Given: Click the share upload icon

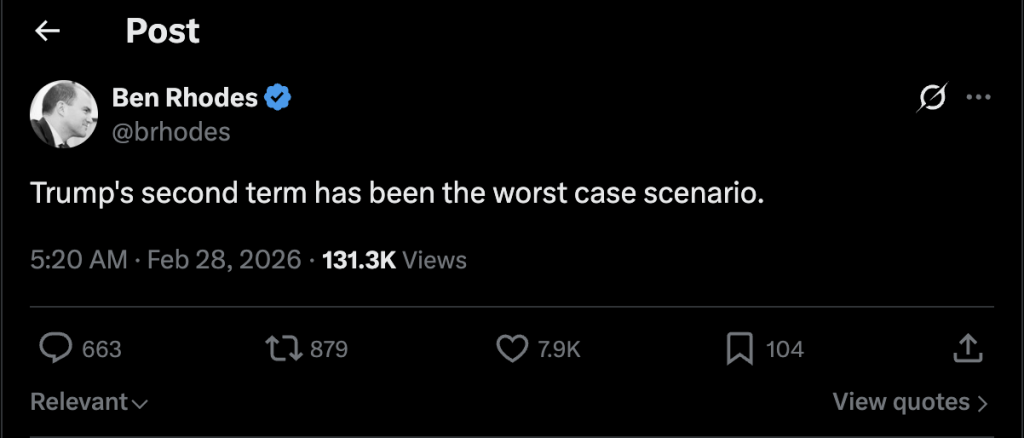Looking at the screenshot, I should pos(967,348).
